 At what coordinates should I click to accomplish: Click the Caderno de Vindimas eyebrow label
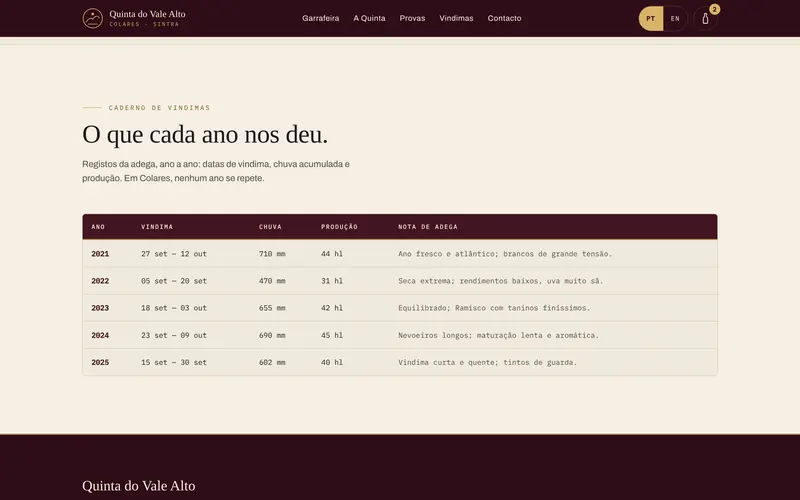click(159, 108)
